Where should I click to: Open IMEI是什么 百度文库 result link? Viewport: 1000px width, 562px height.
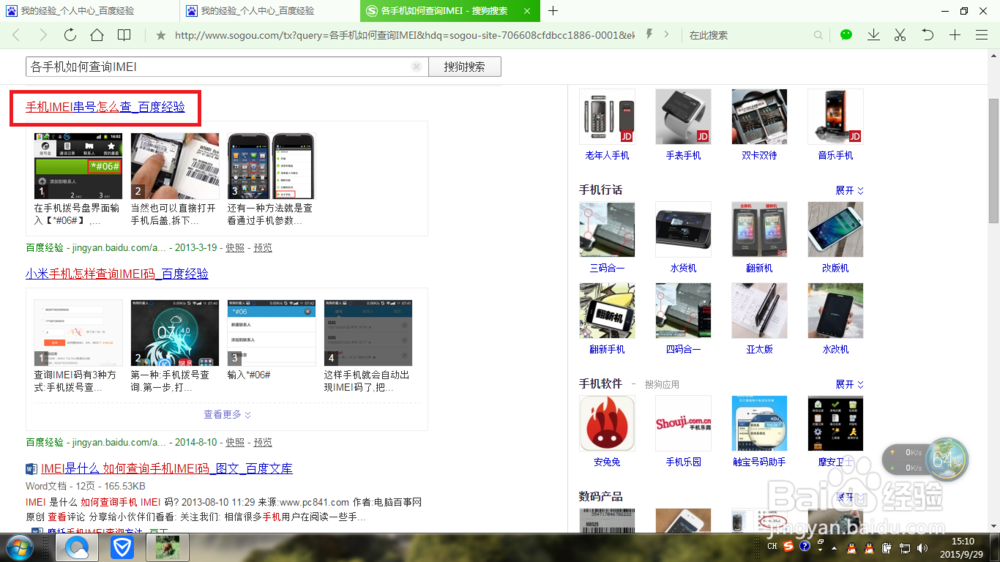click(x=166, y=468)
